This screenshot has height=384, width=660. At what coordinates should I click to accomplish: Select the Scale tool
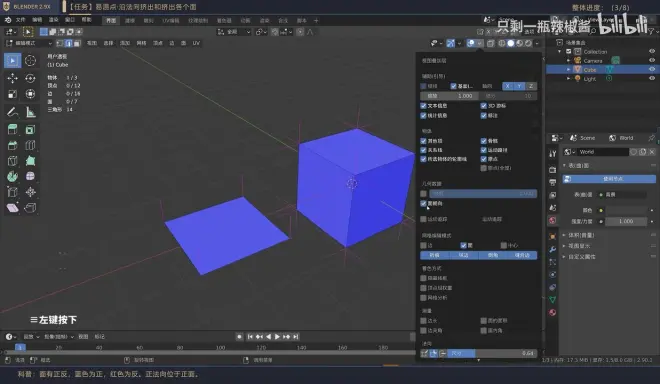tap(12, 94)
